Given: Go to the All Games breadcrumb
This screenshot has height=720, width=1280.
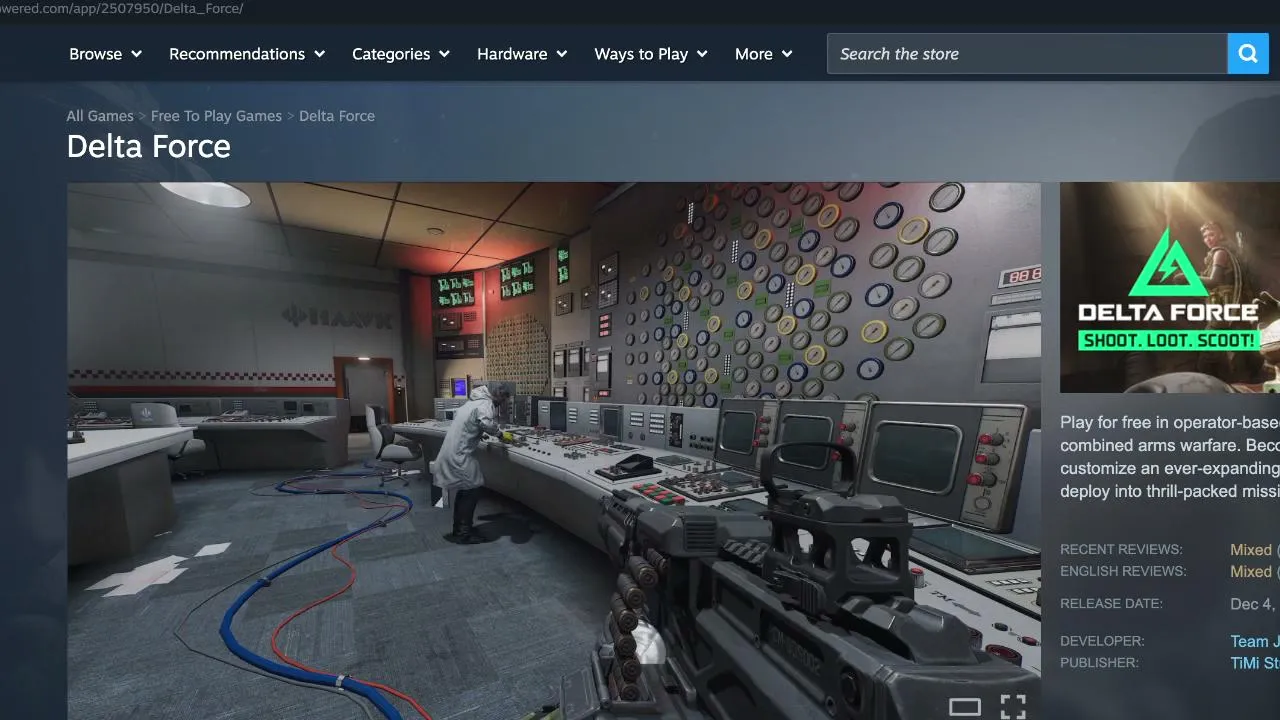Looking at the screenshot, I should coord(100,116).
